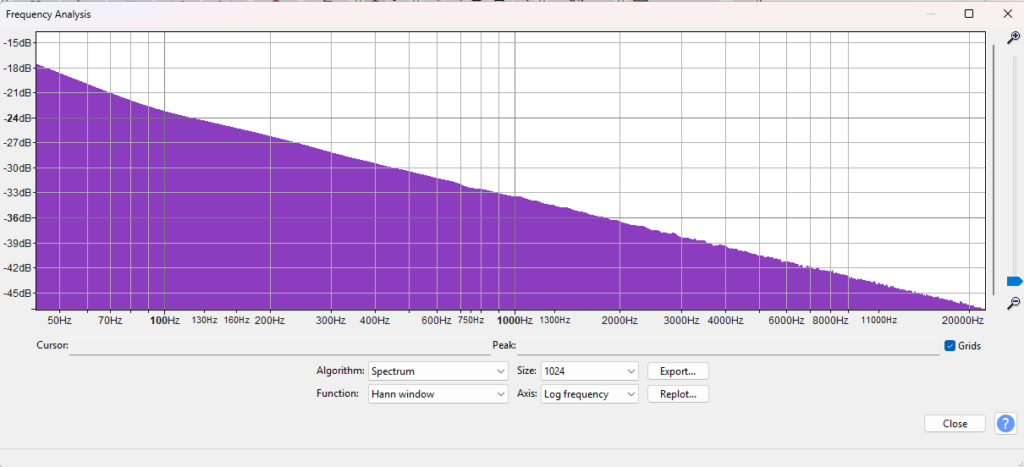This screenshot has height=467, width=1024.
Task: Click the Replot... button
Action: tap(678, 394)
